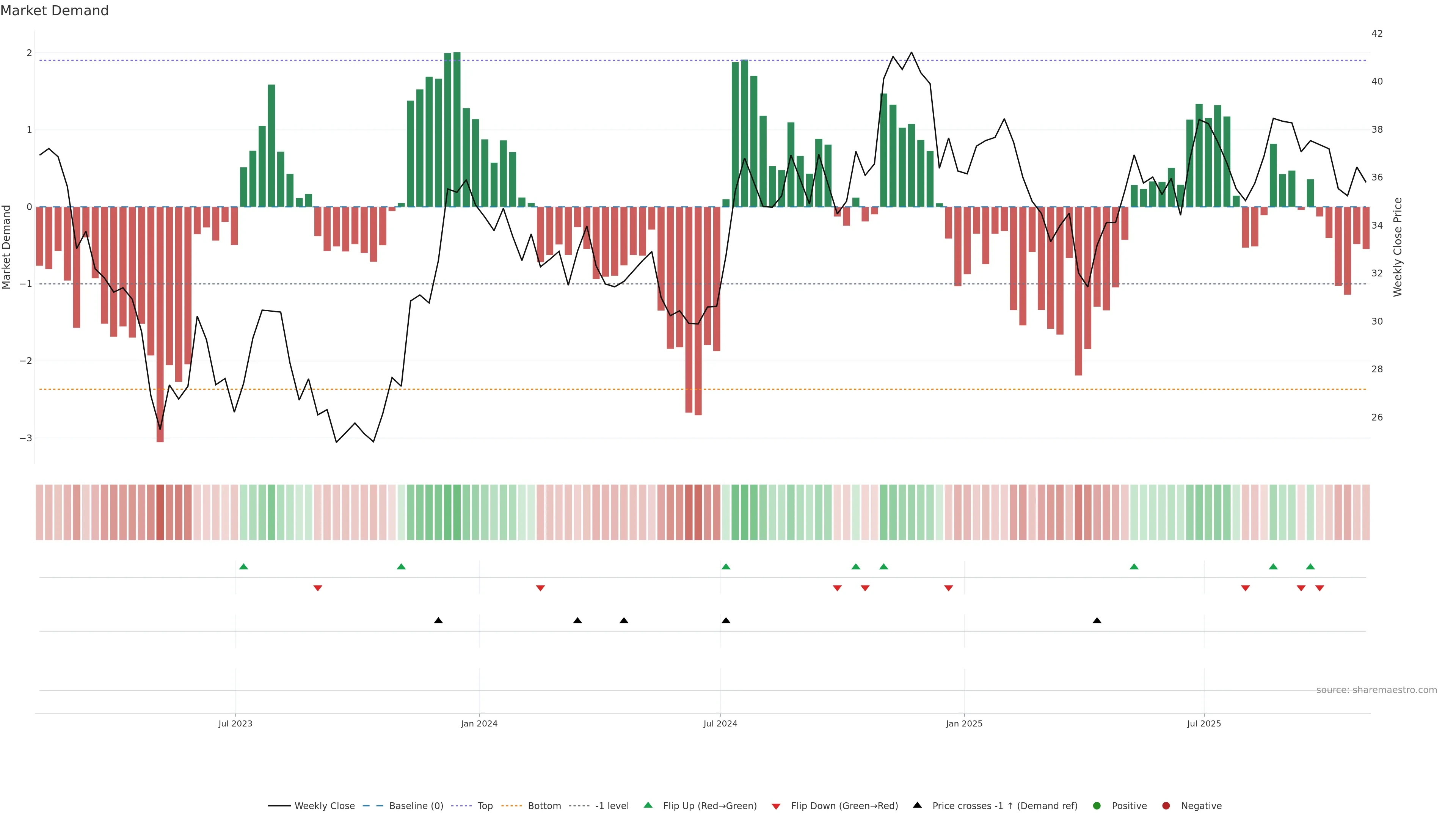This screenshot has height=819, width=1456.
Task: Click the source: sharemaestro.com text
Action: (x=1376, y=690)
